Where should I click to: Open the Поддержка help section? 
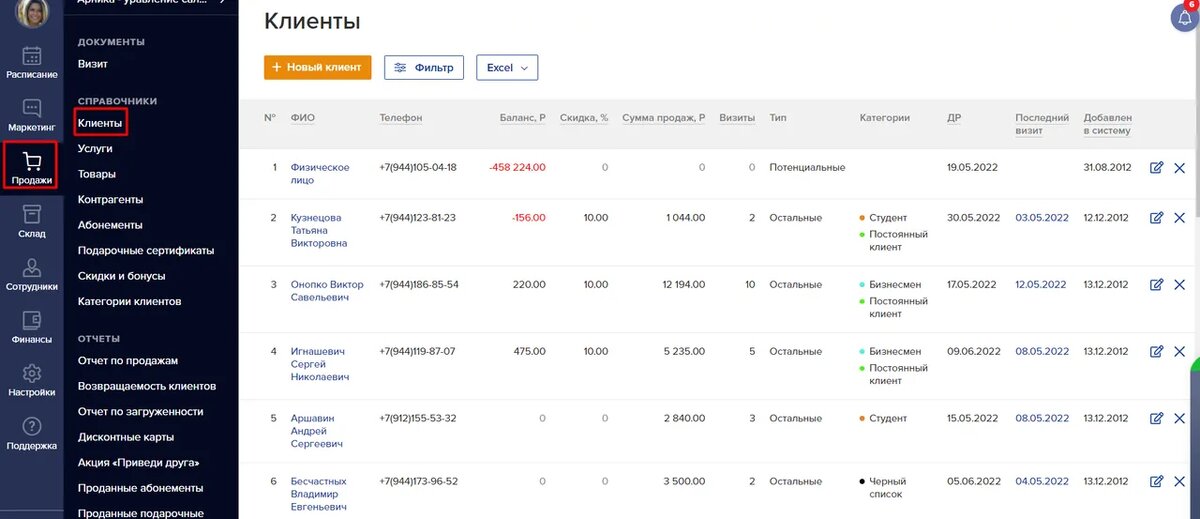point(31,433)
